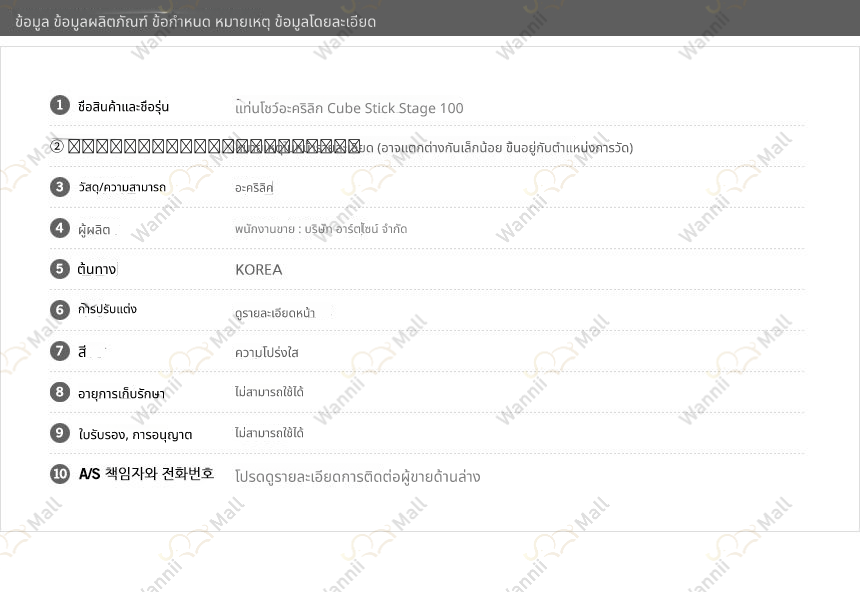Click the number 6 badge beside การปรับแต่ง
860x592 pixels.
(x=60, y=309)
